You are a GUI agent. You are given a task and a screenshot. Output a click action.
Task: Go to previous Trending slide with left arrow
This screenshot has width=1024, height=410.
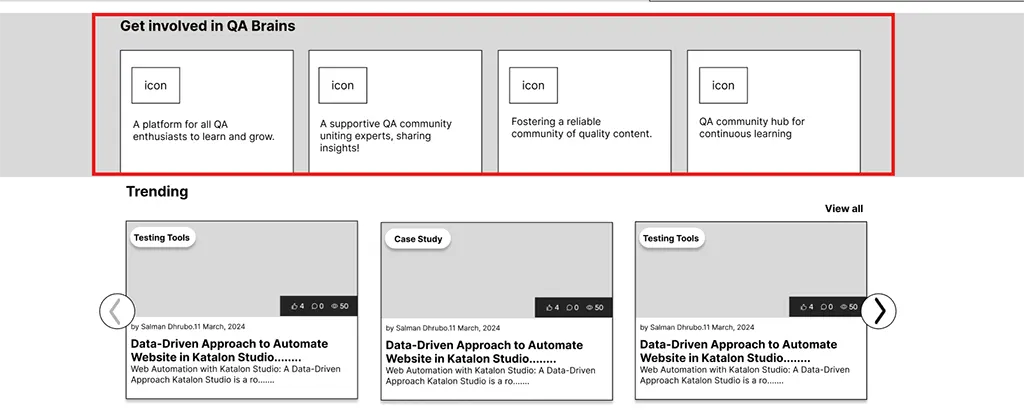(x=116, y=311)
